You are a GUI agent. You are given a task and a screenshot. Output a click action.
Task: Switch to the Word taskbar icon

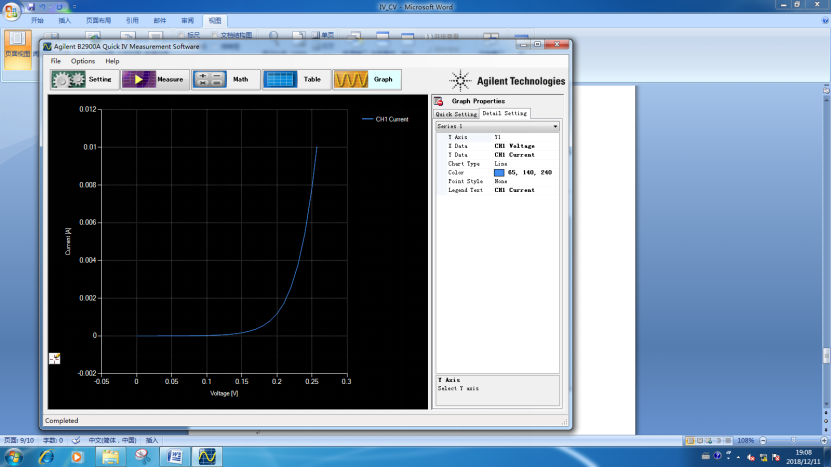point(175,457)
